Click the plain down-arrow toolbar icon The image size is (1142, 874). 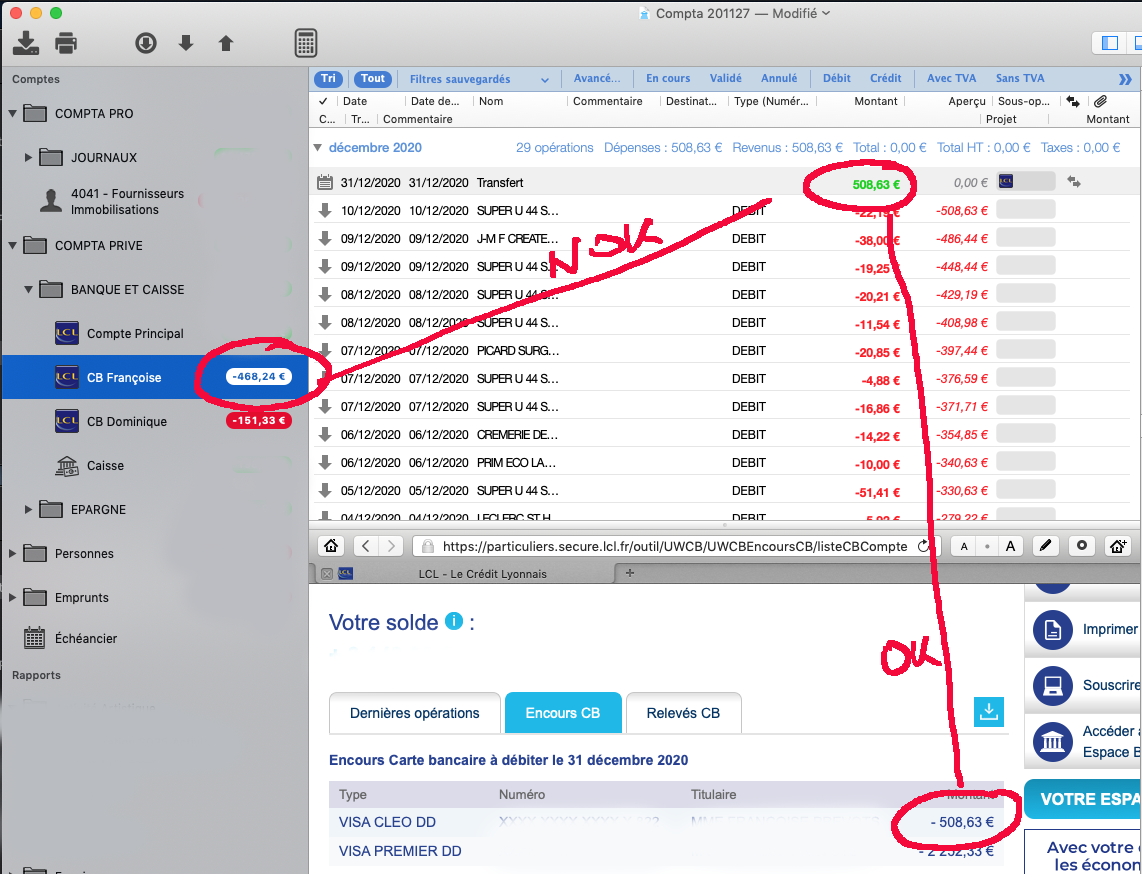point(186,43)
